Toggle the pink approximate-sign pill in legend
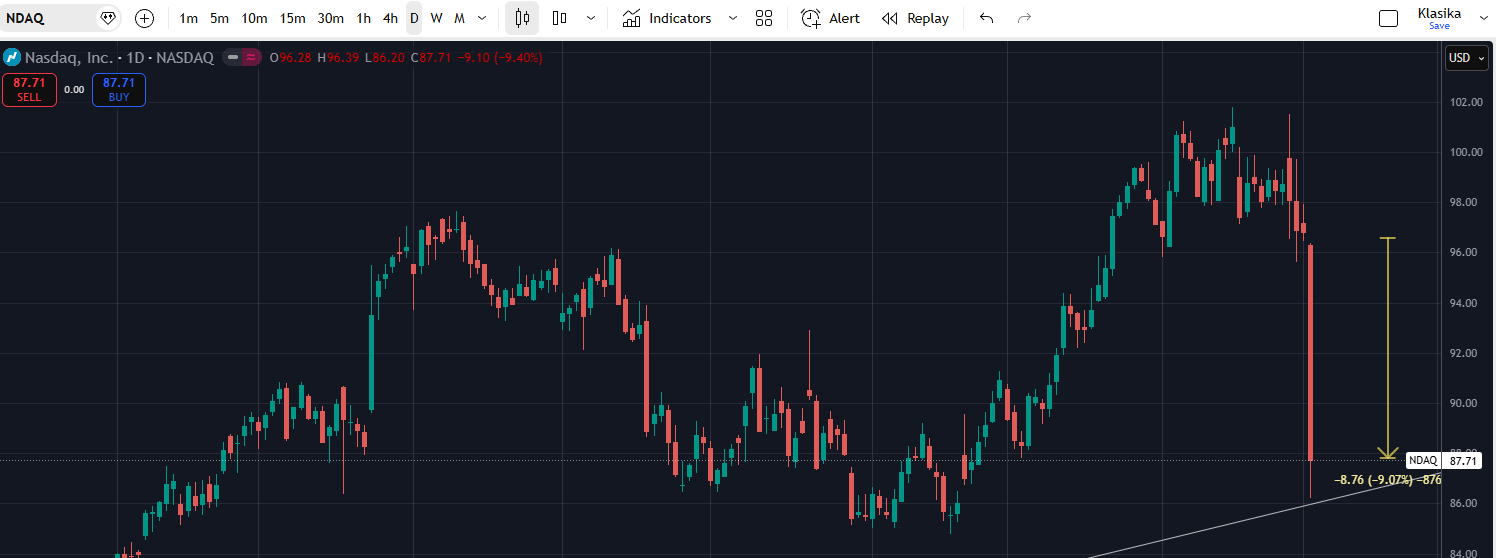This screenshot has width=1496, height=558. pyautogui.click(x=251, y=58)
